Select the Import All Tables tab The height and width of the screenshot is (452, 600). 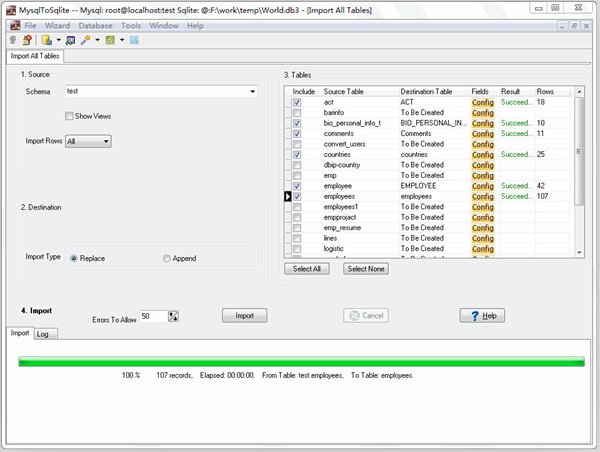pyautogui.click(x=35, y=56)
